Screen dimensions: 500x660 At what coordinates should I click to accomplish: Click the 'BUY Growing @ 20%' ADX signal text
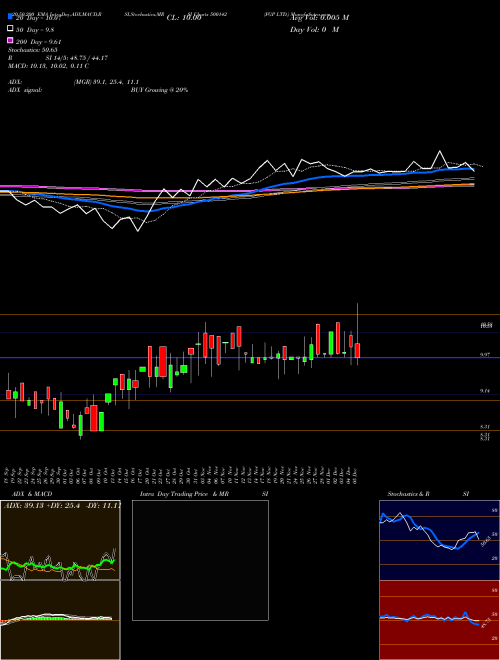(159, 90)
